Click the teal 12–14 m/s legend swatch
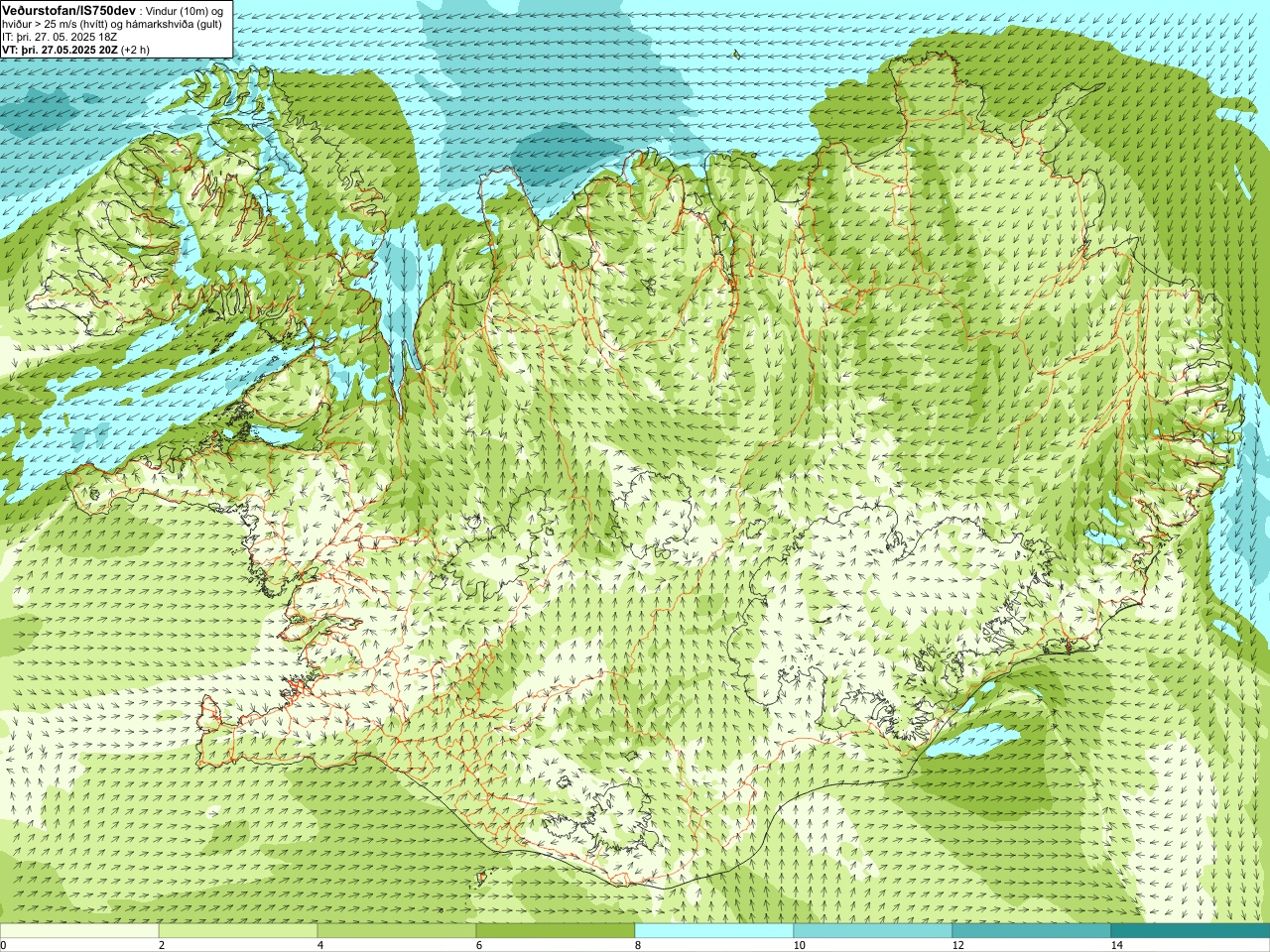 click(x=1032, y=931)
